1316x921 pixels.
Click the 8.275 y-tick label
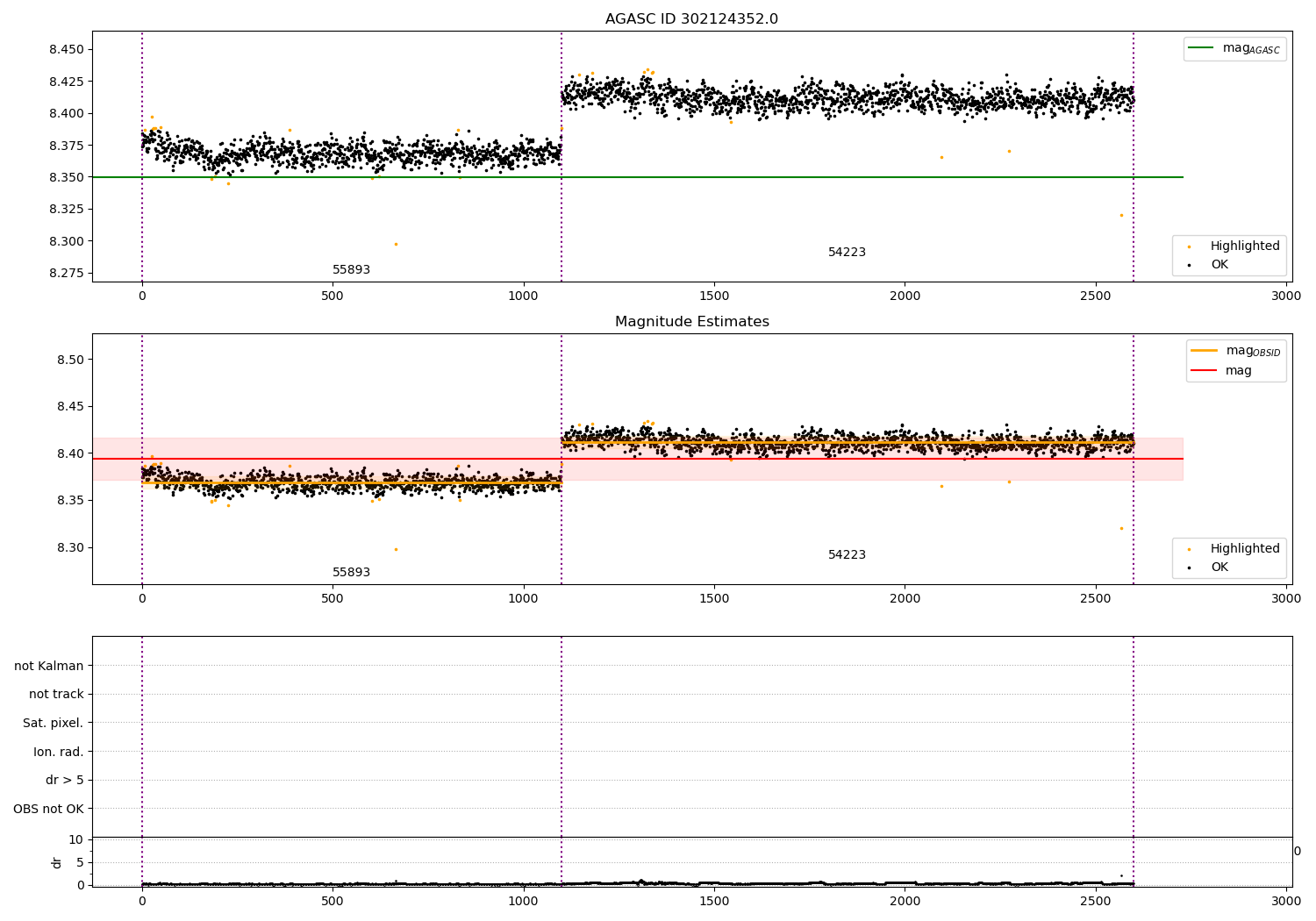click(x=67, y=274)
